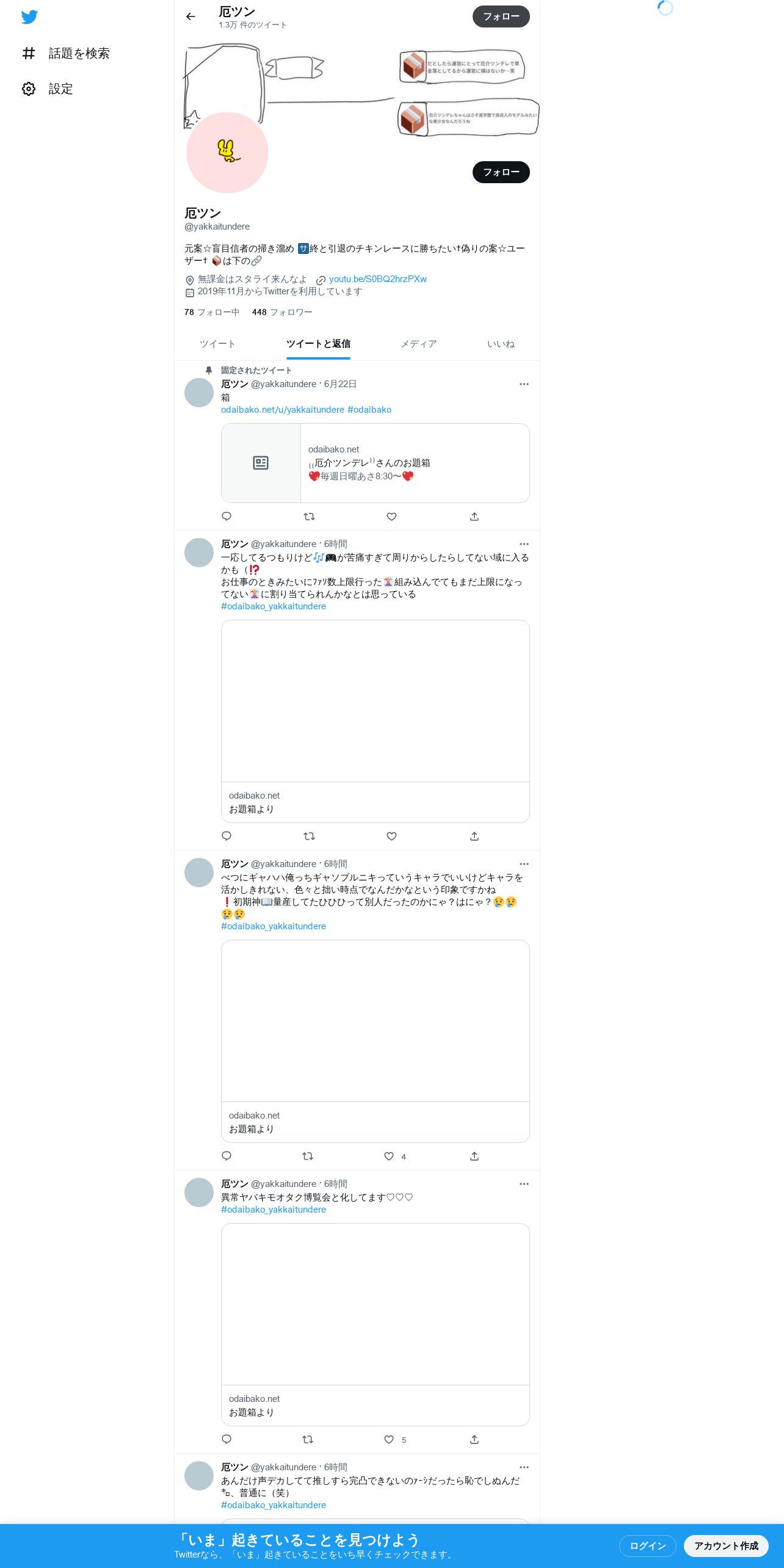
Task: Like the pinned 箱 tweet
Action: tap(392, 517)
